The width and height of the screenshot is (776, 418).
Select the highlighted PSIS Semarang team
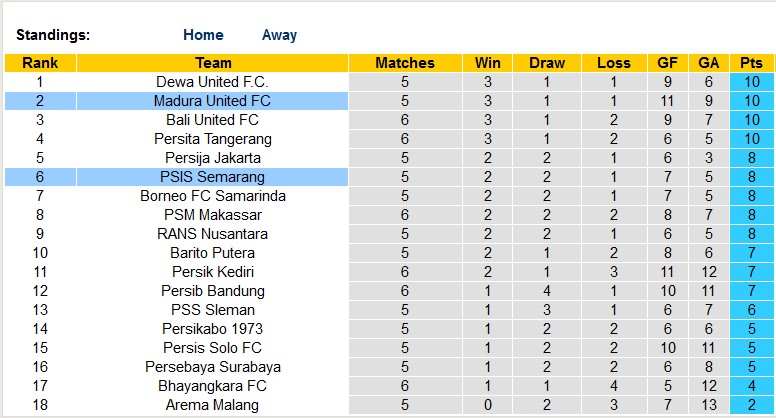213,177
